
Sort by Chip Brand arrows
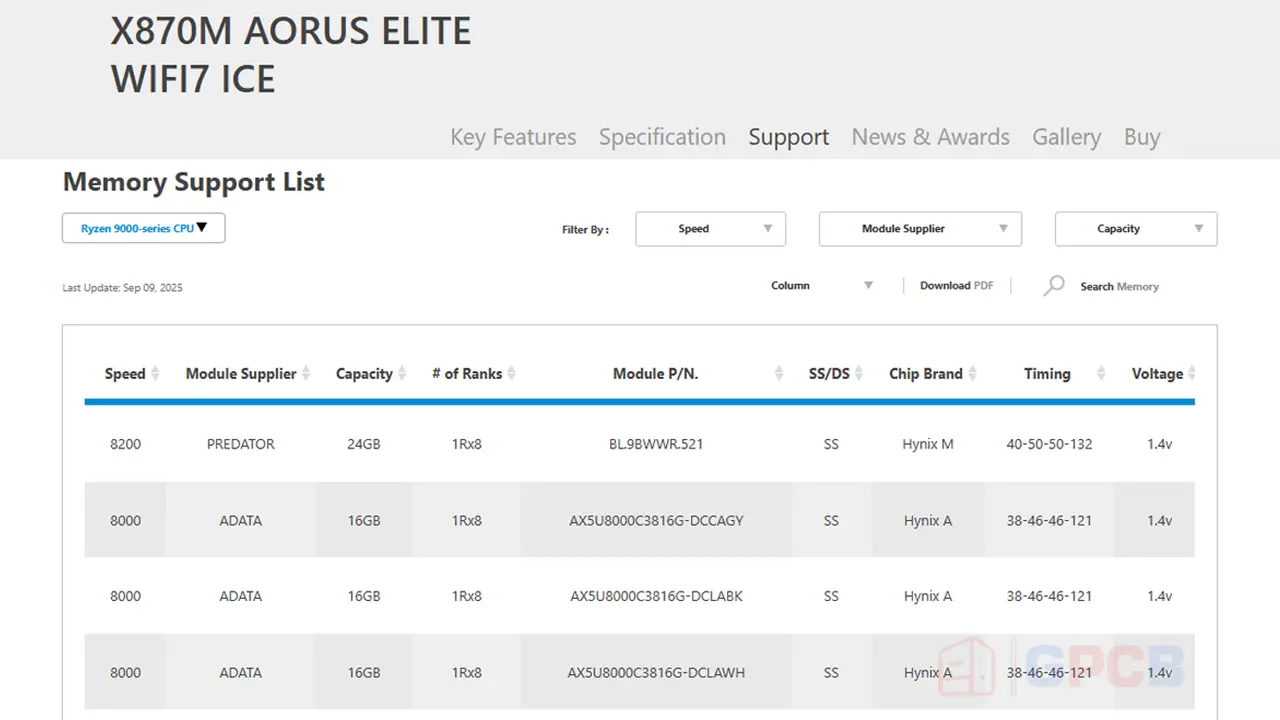972,374
